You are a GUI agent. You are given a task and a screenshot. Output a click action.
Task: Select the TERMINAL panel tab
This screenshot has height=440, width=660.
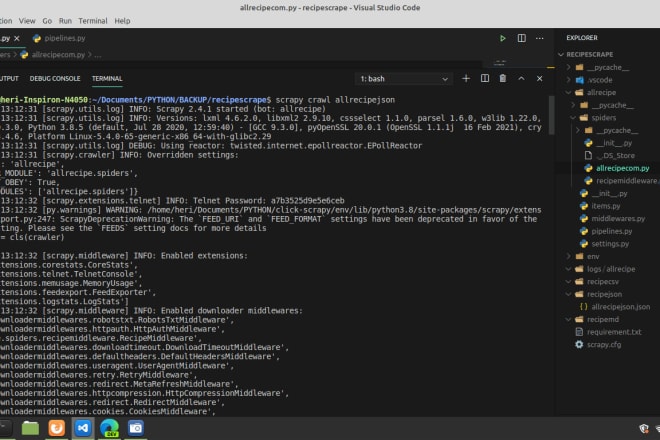(107, 79)
